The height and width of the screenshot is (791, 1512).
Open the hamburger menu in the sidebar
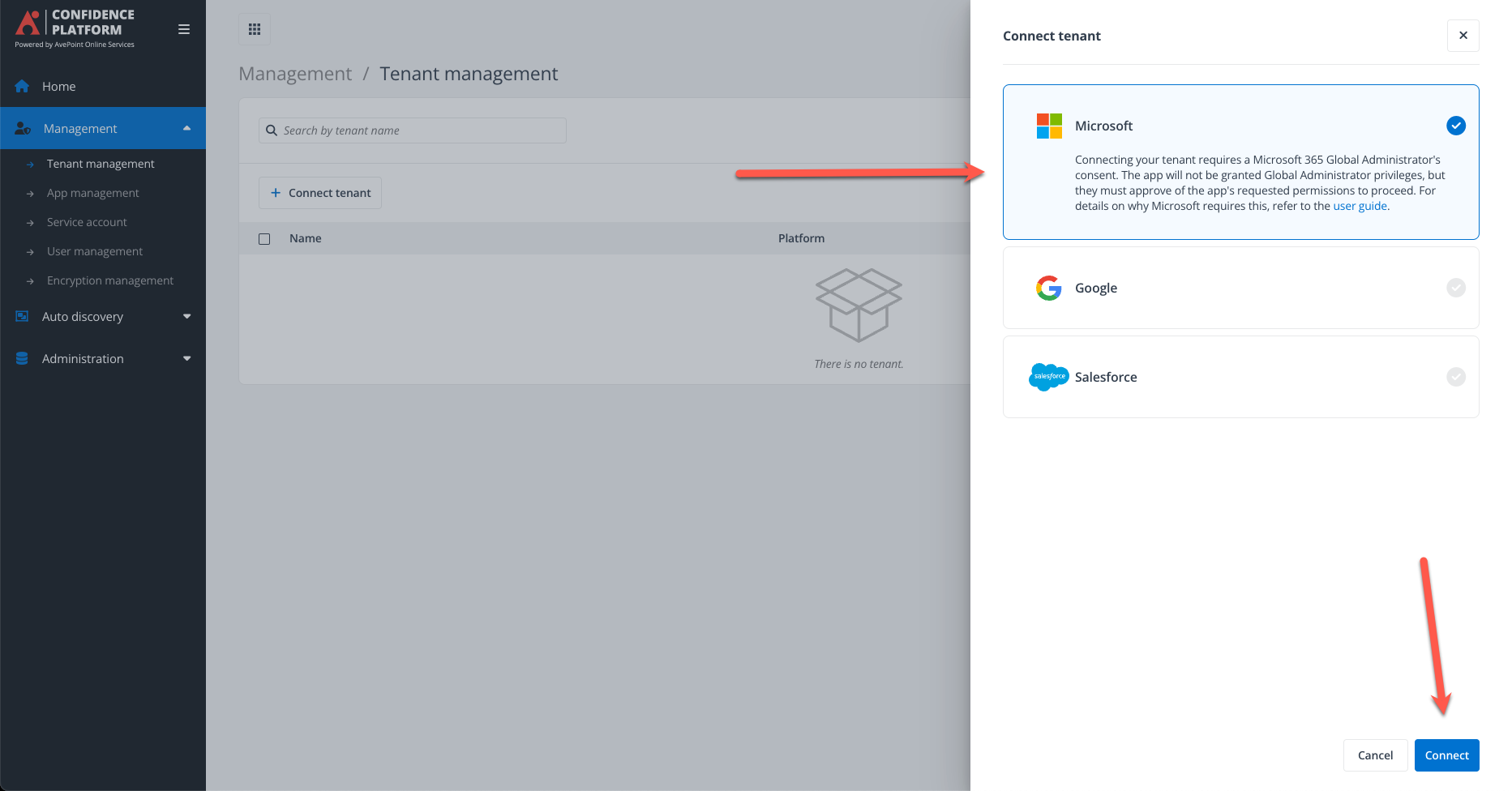184,28
